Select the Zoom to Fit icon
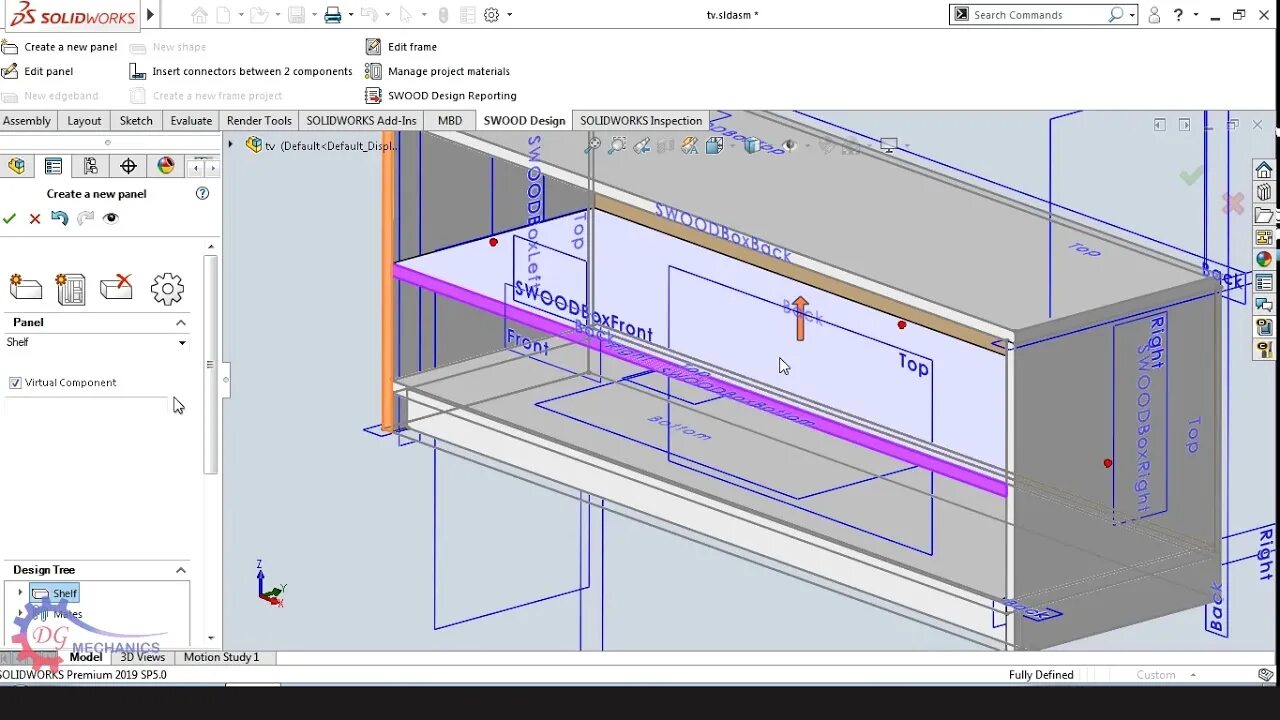Screen dimensions: 1280x720 pos(593,145)
